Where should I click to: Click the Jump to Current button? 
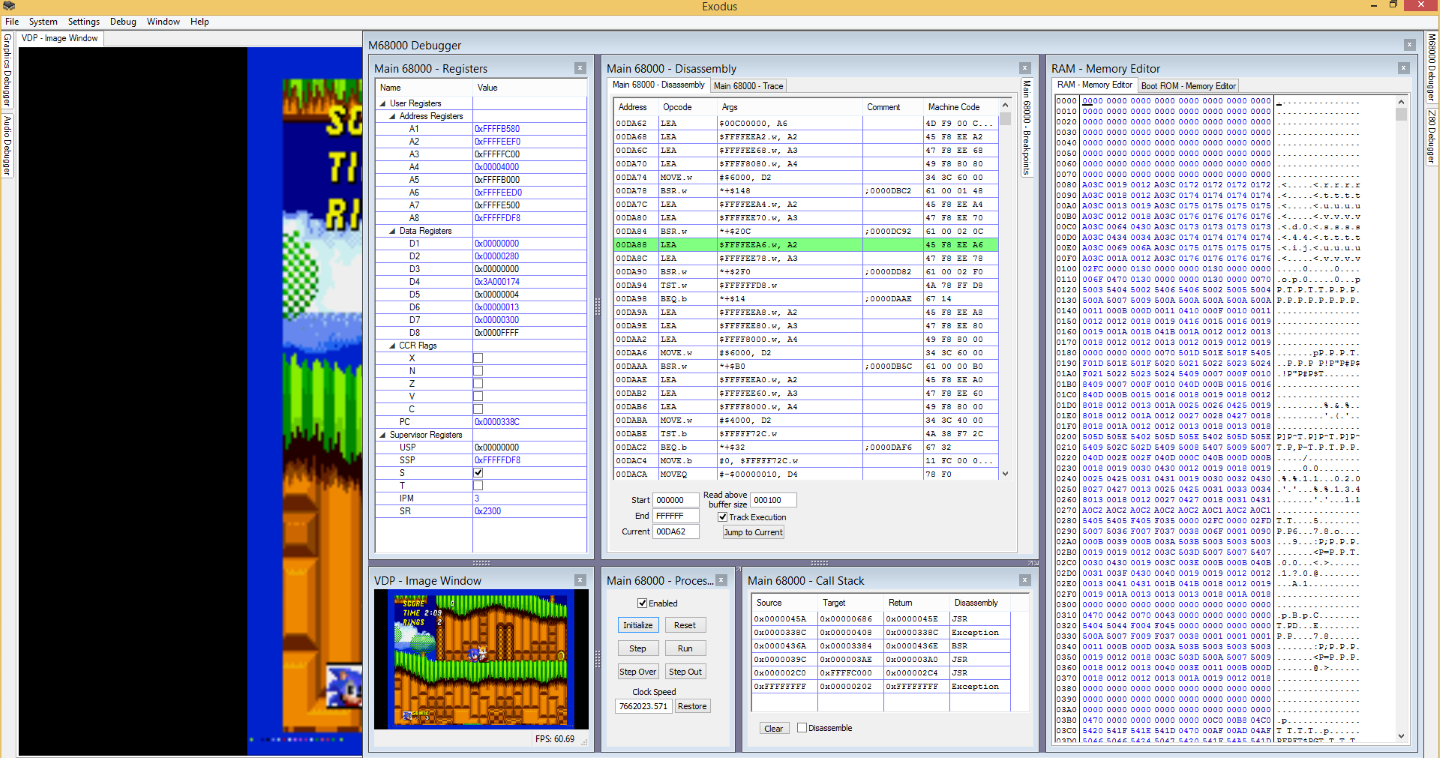coord(753,532)
